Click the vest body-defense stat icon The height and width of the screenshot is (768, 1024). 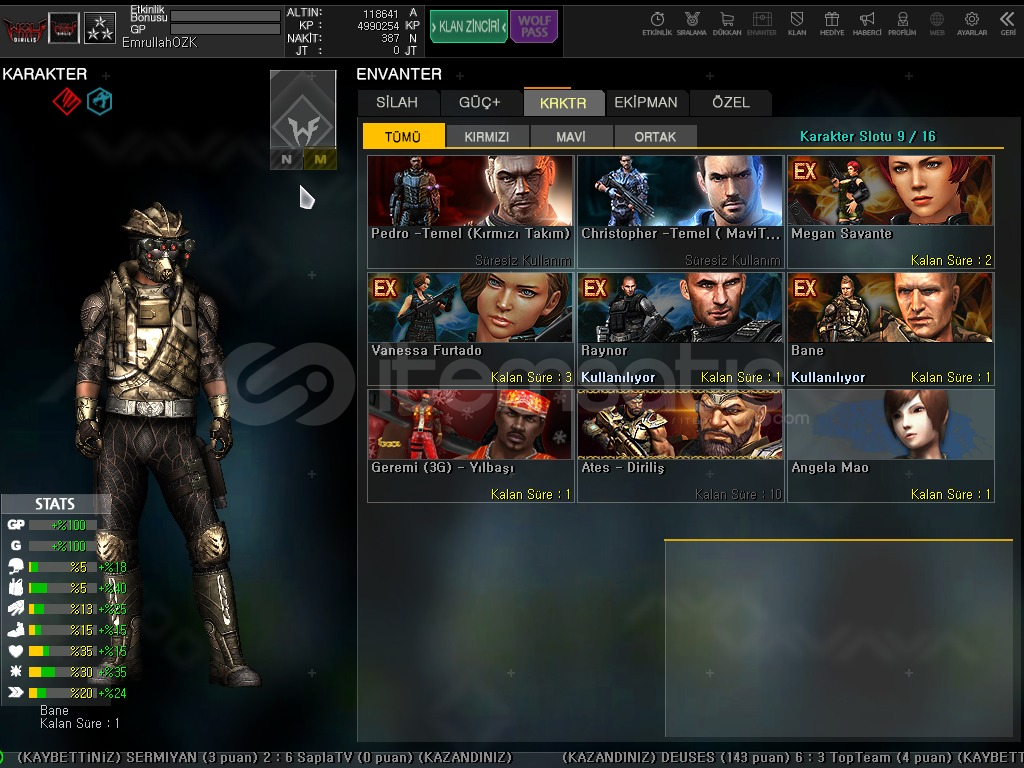click(16, 588)
